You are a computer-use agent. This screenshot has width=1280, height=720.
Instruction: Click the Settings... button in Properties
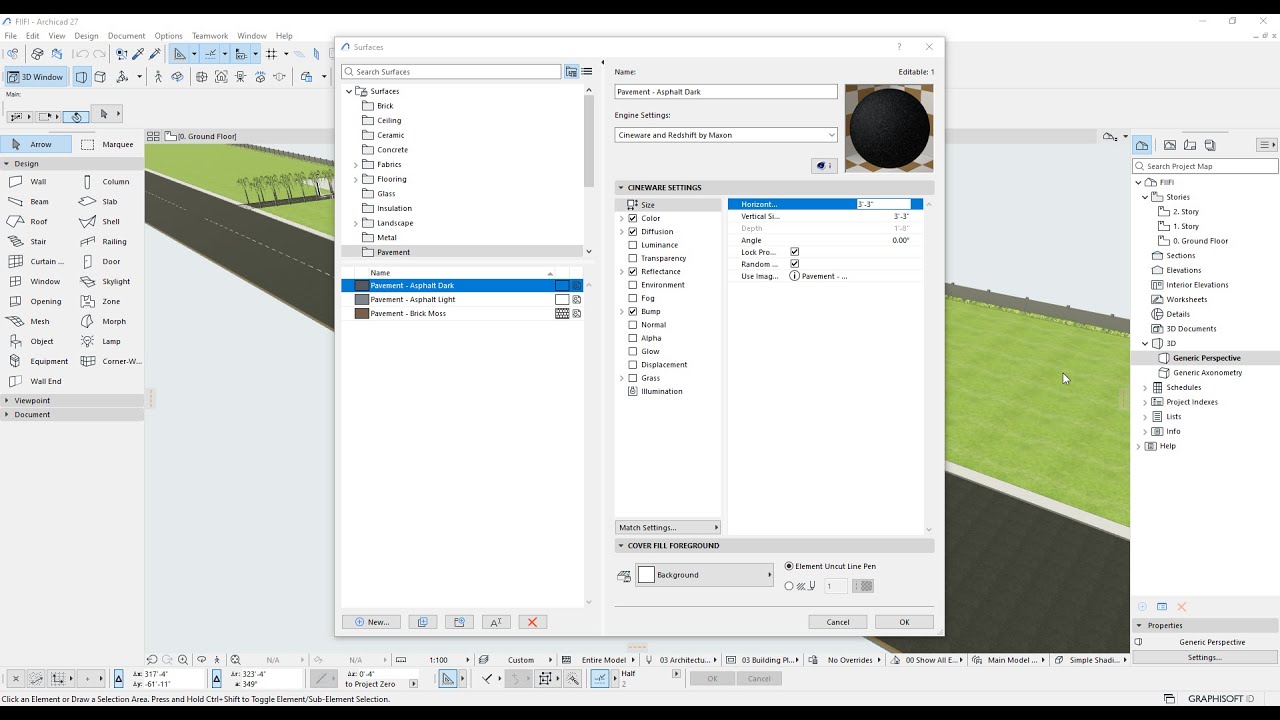[x=1204, y=657]
